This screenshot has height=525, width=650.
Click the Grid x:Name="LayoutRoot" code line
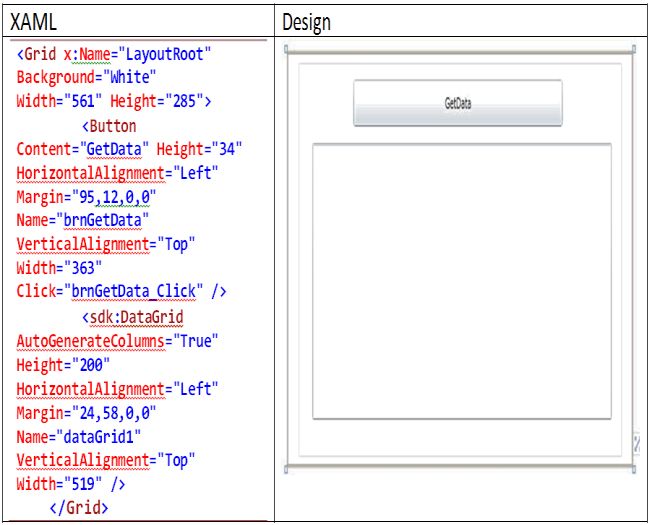[x=116, y=53]
